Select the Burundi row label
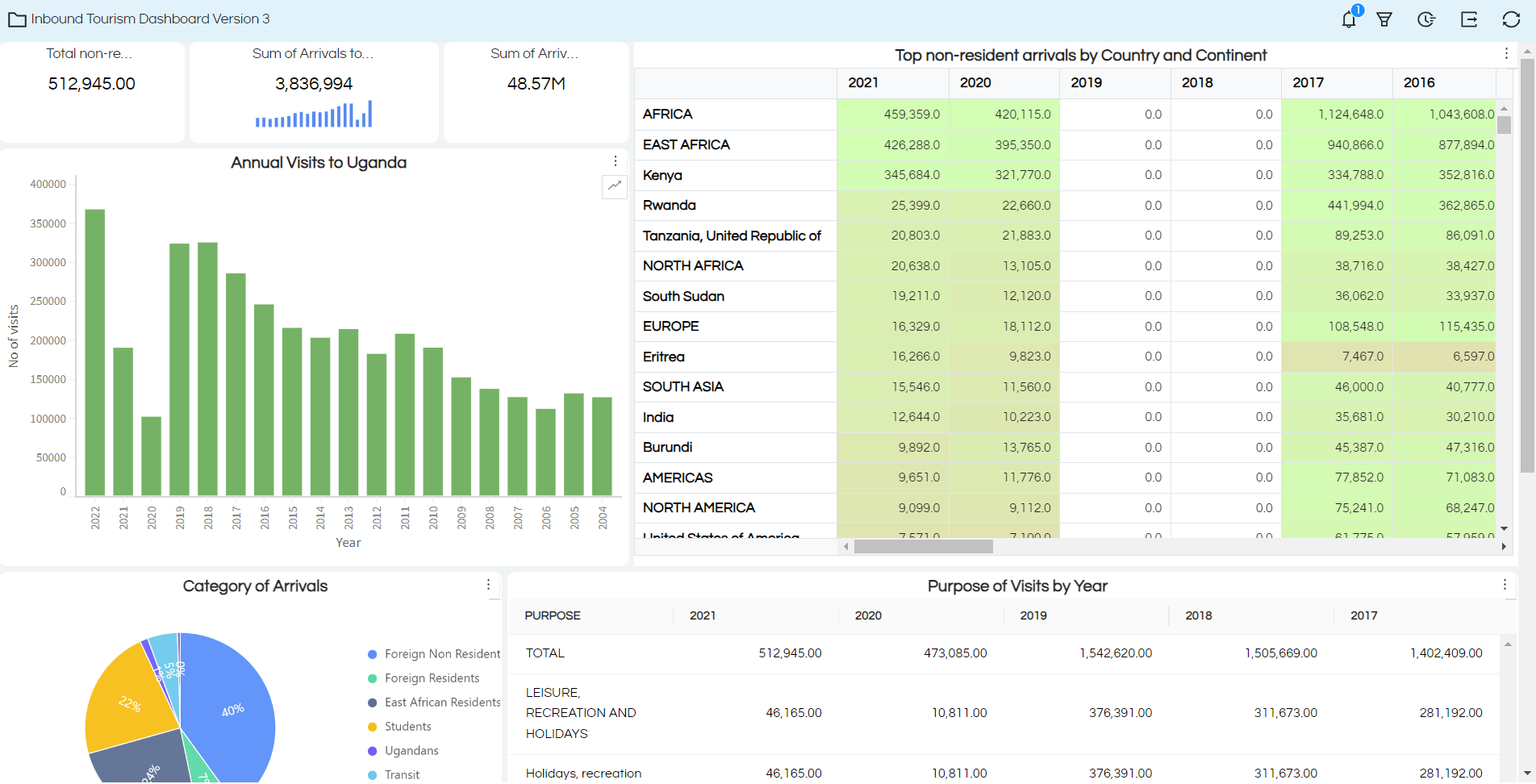Image resolution: width=1536 pixels, height=784 pixels. [667, 448]
